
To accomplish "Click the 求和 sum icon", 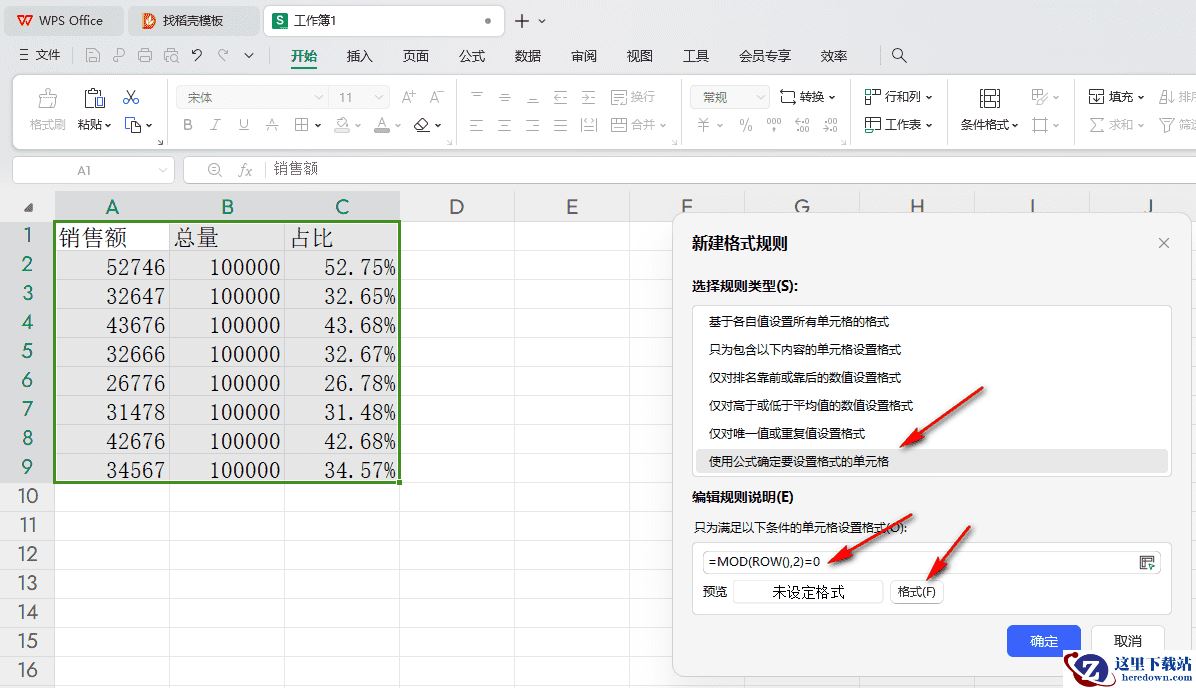I will pyautogui.click(x=1097, y=124).
